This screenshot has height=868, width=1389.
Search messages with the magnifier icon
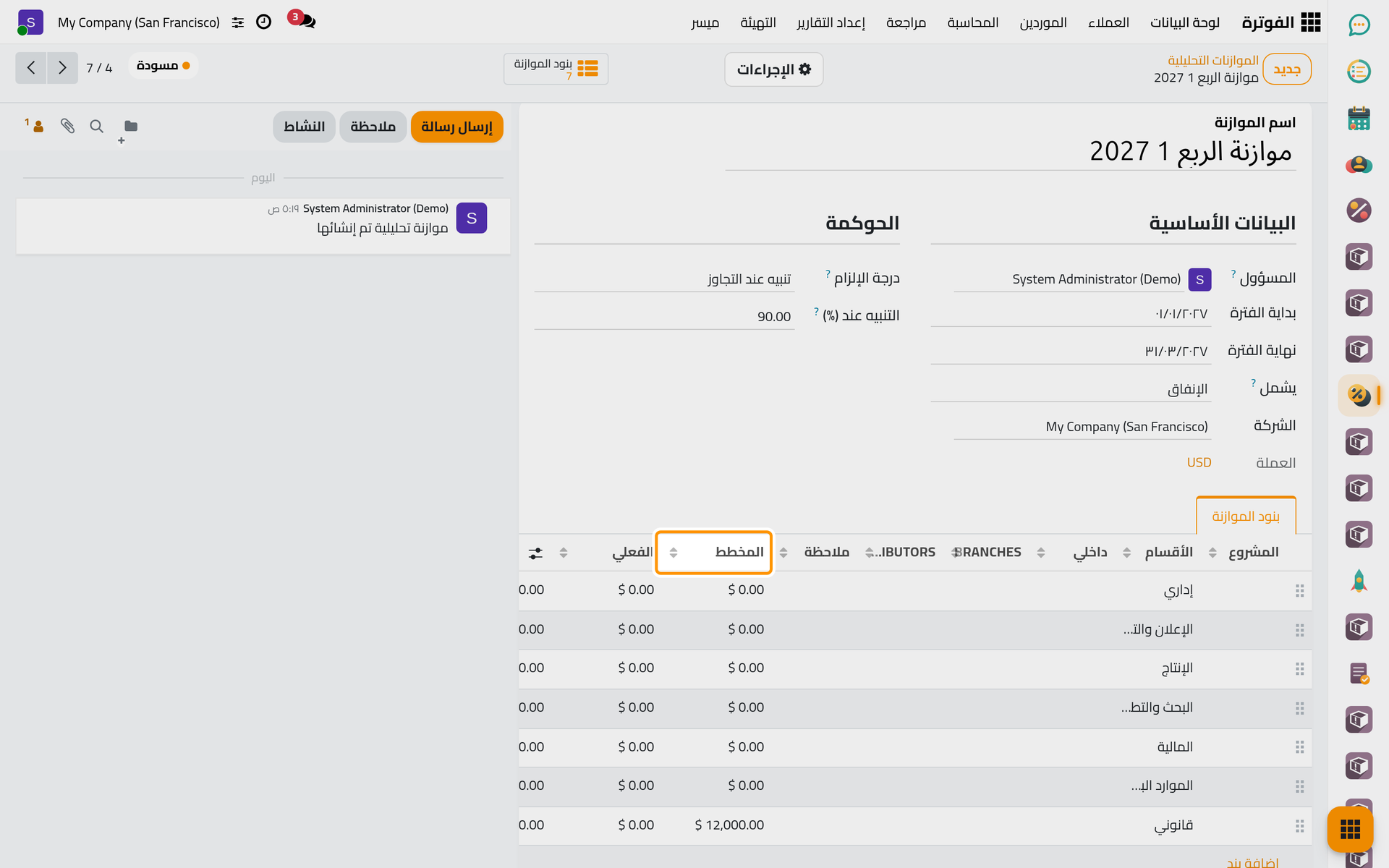[x=96, y=127]
